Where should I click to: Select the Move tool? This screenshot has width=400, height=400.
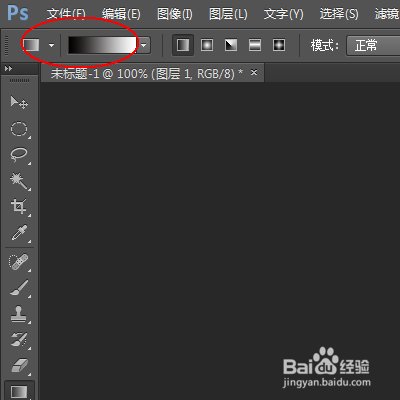19,103
